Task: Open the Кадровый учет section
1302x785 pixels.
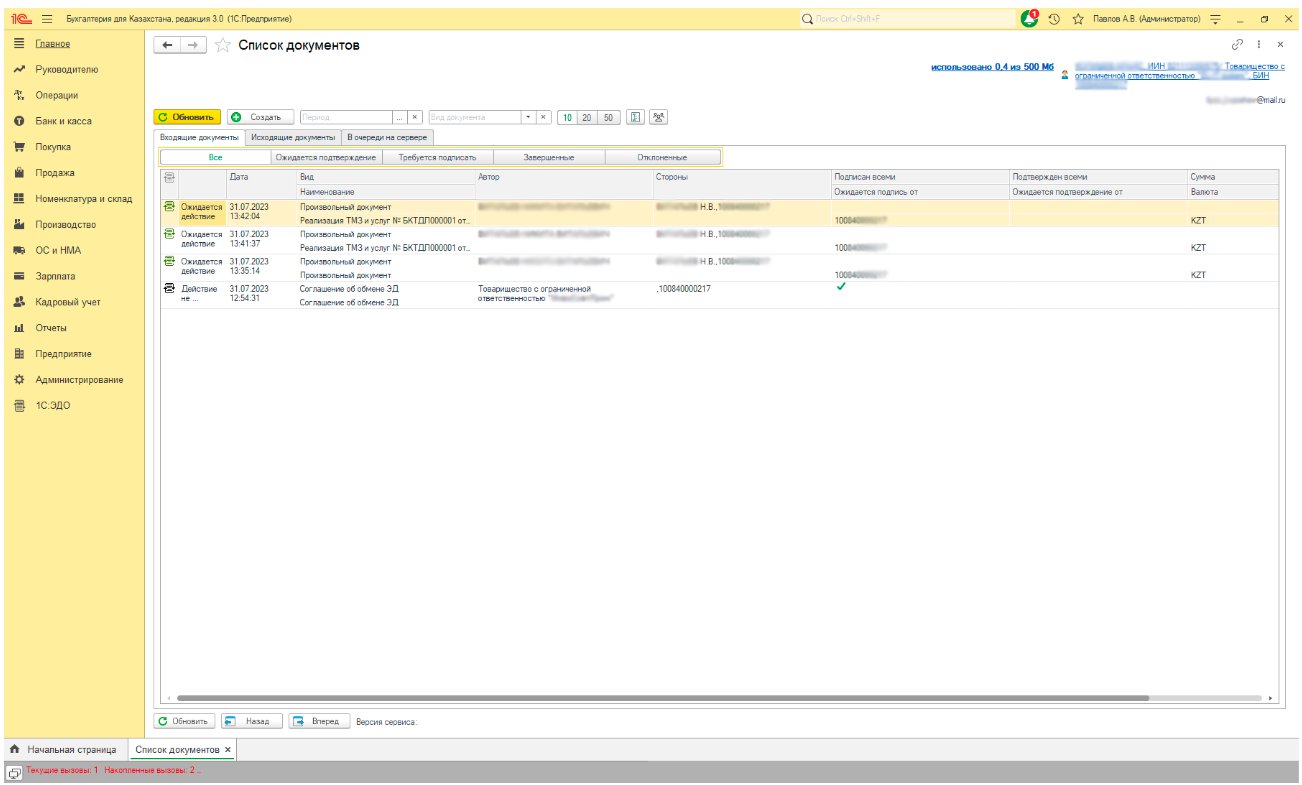Action: coord(68,302)
